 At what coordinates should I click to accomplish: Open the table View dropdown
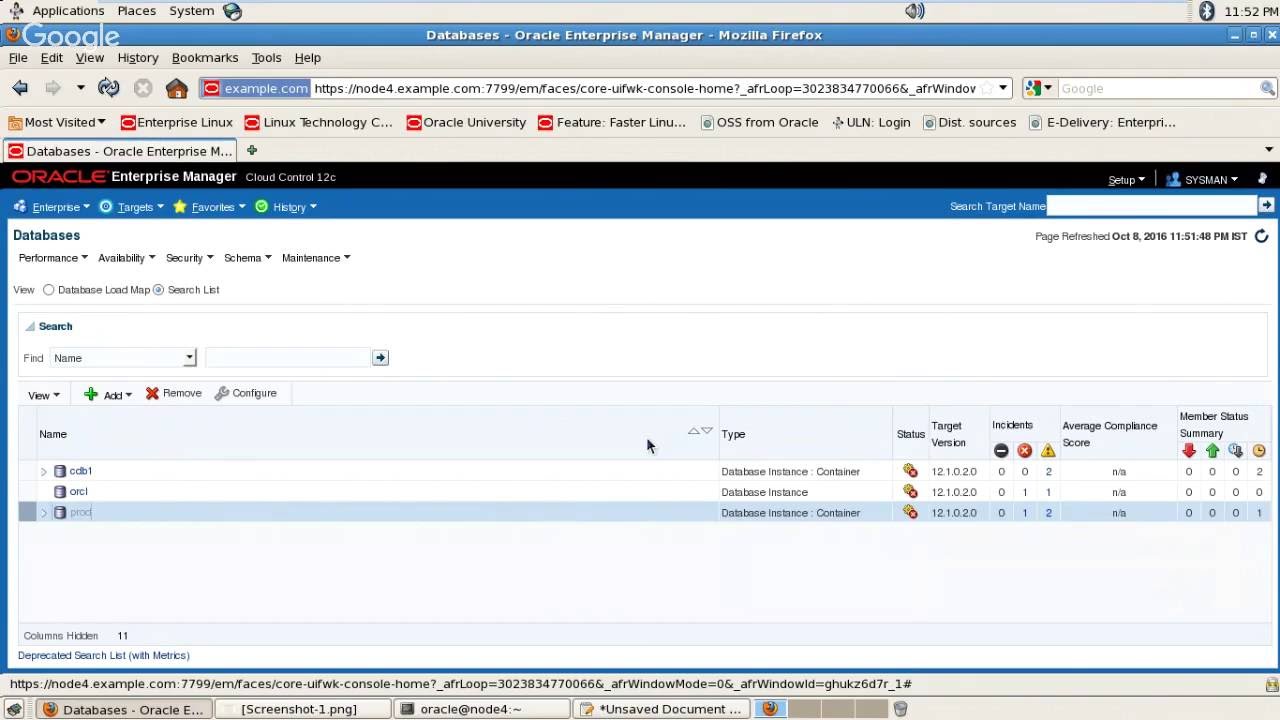pos(43,395)
